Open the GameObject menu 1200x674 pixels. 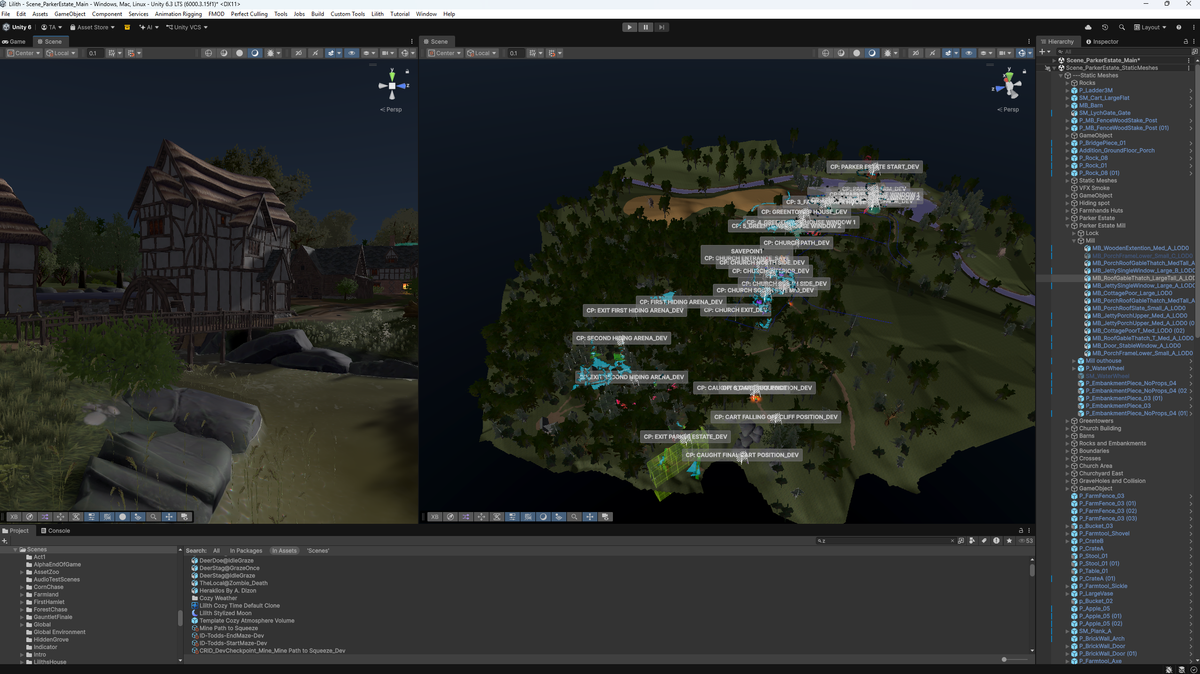pyautogui.click(x=70, y=14)
